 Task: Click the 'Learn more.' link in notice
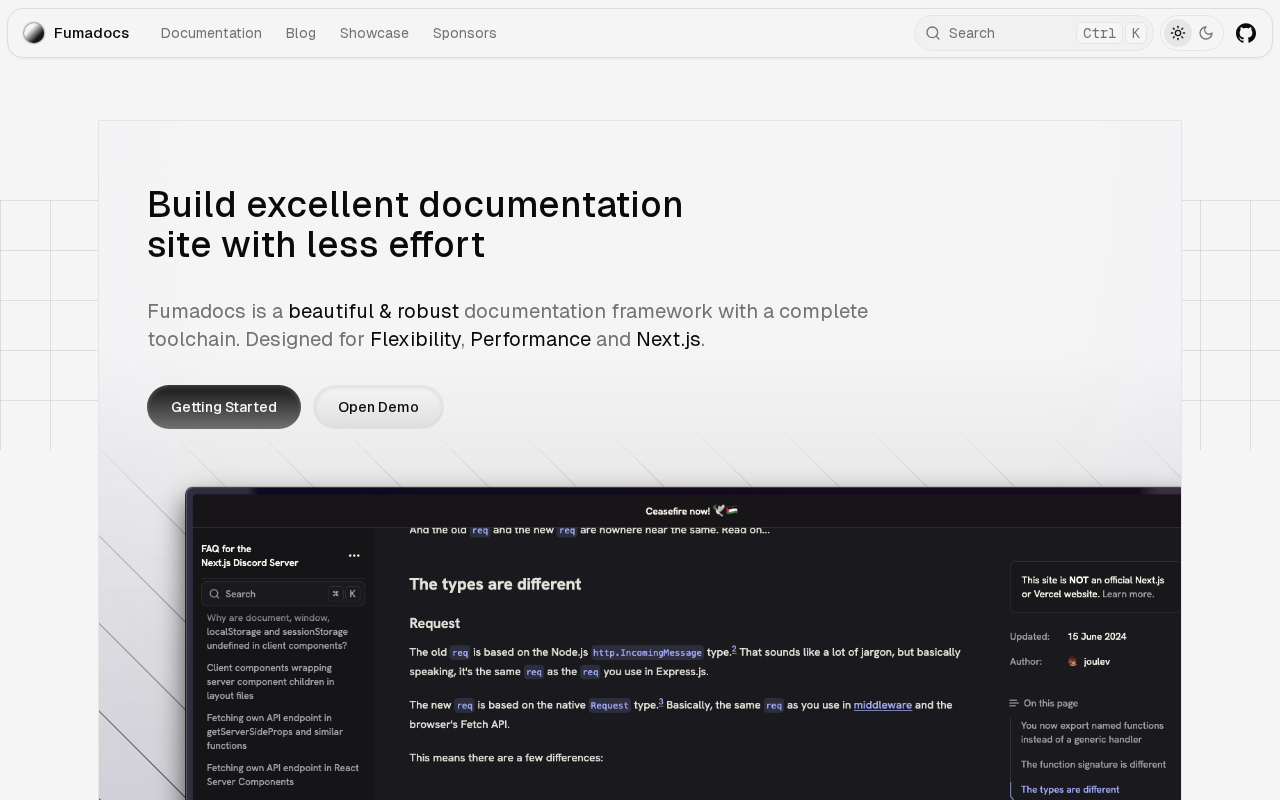pos(1128,594)
